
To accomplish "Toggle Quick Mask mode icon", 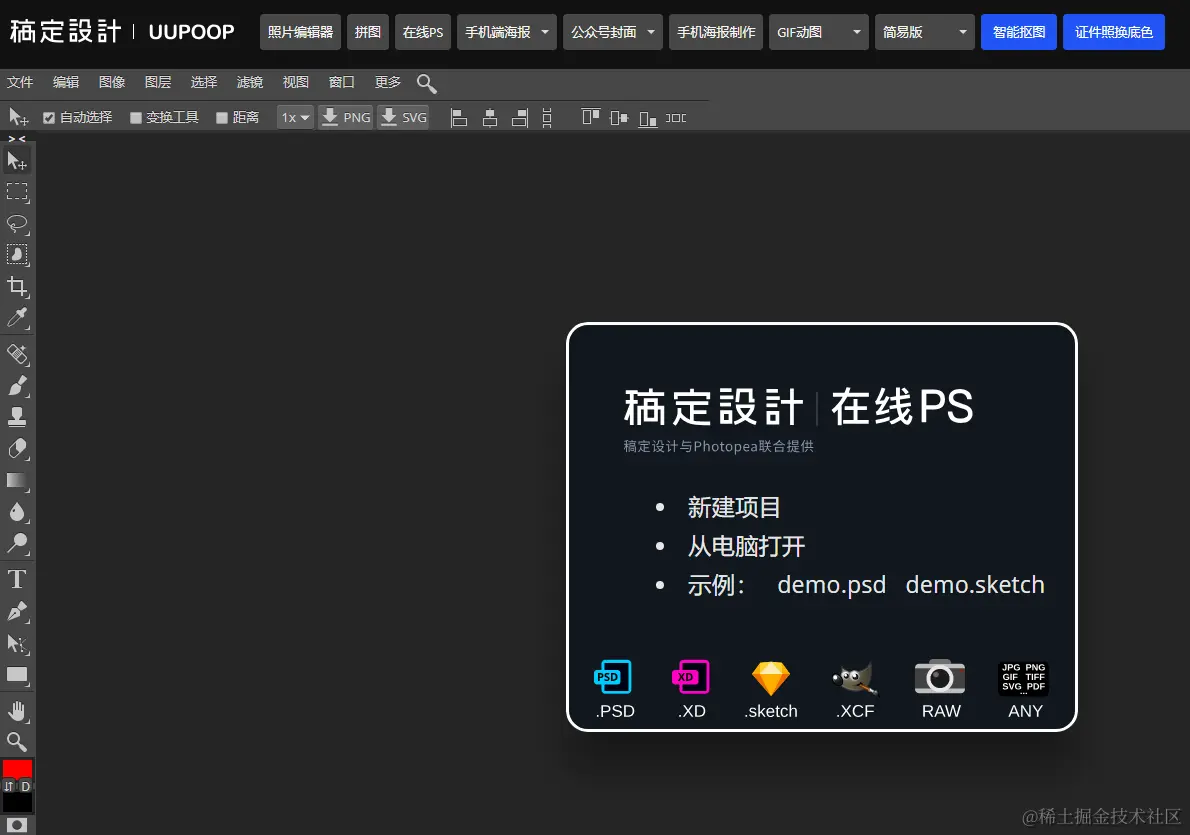I will (x=17, y=825).
